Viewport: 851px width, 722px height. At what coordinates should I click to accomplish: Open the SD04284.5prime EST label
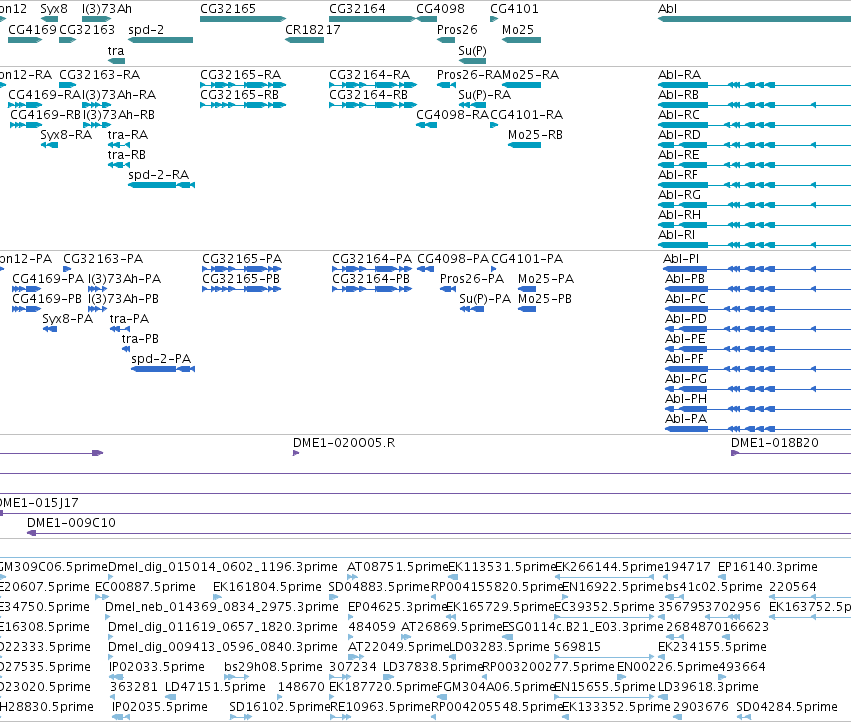tap(786, 706)
